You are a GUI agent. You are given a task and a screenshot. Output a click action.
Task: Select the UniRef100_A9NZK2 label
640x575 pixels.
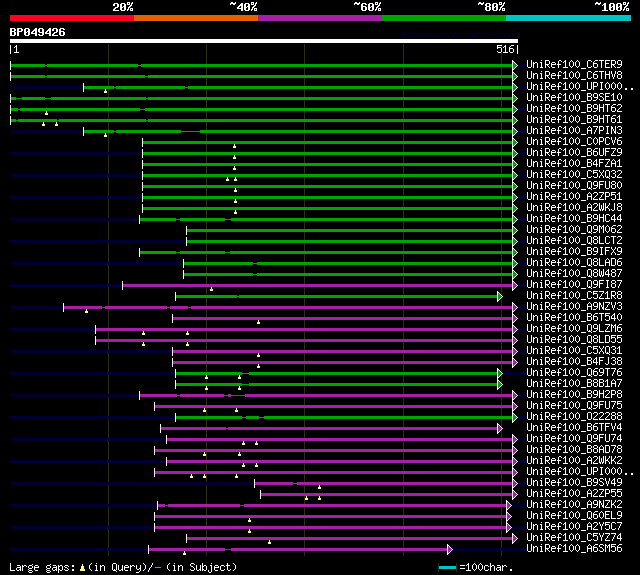coord(574,505)
